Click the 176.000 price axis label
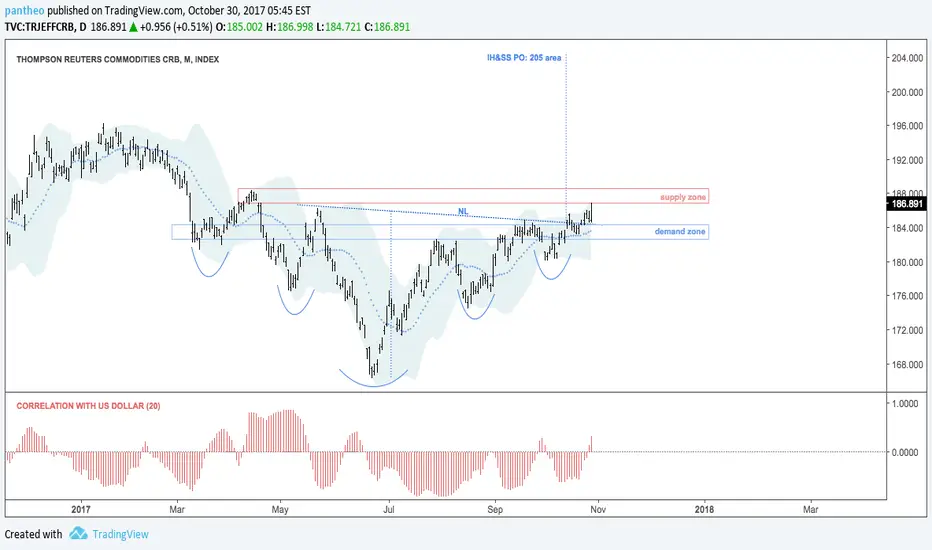 907,296
